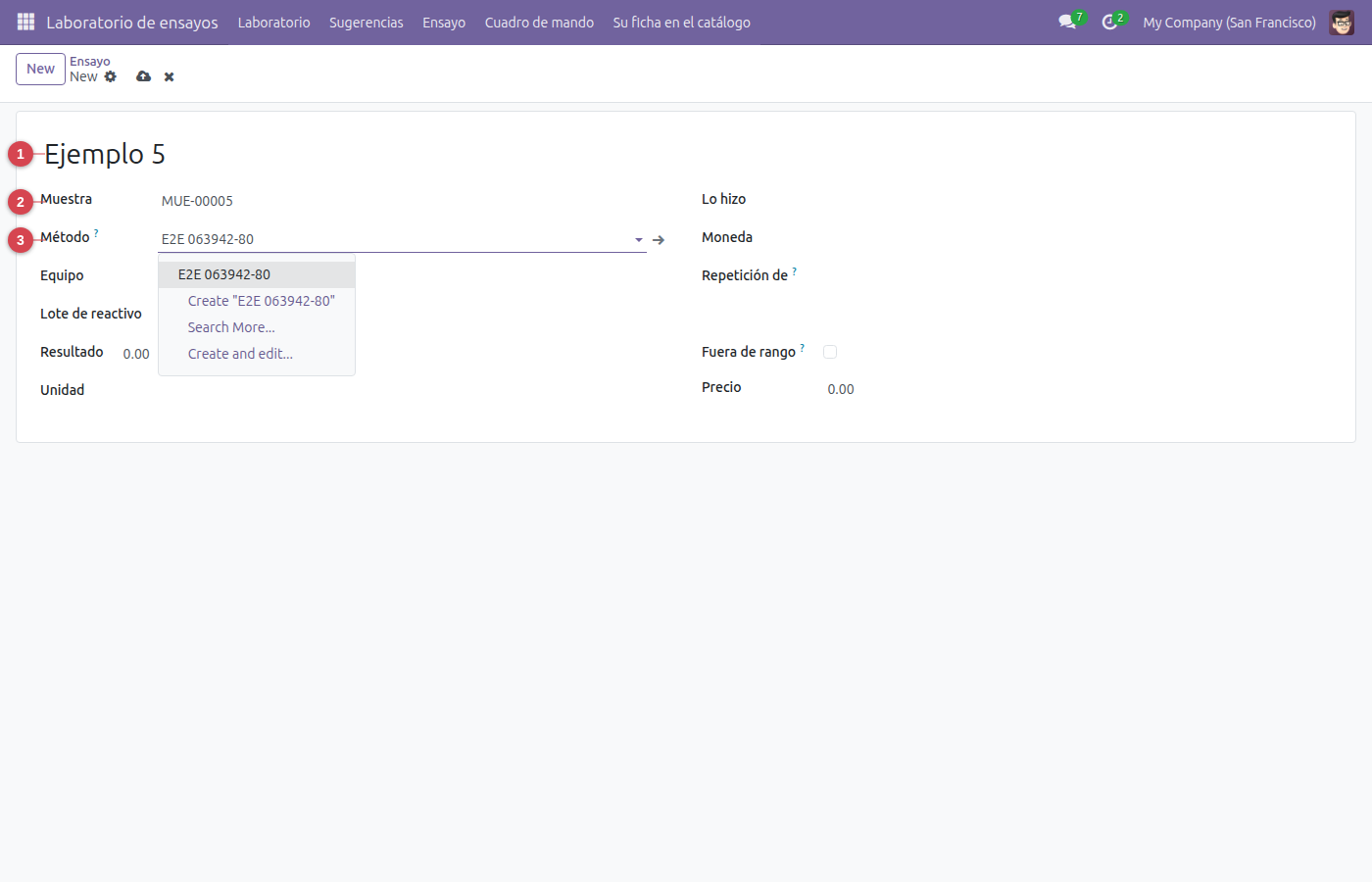Edit the Ejemplo 5 title field
This screenshot has height=882, width=1372.
pyautogui.click(x=105, y=154)
